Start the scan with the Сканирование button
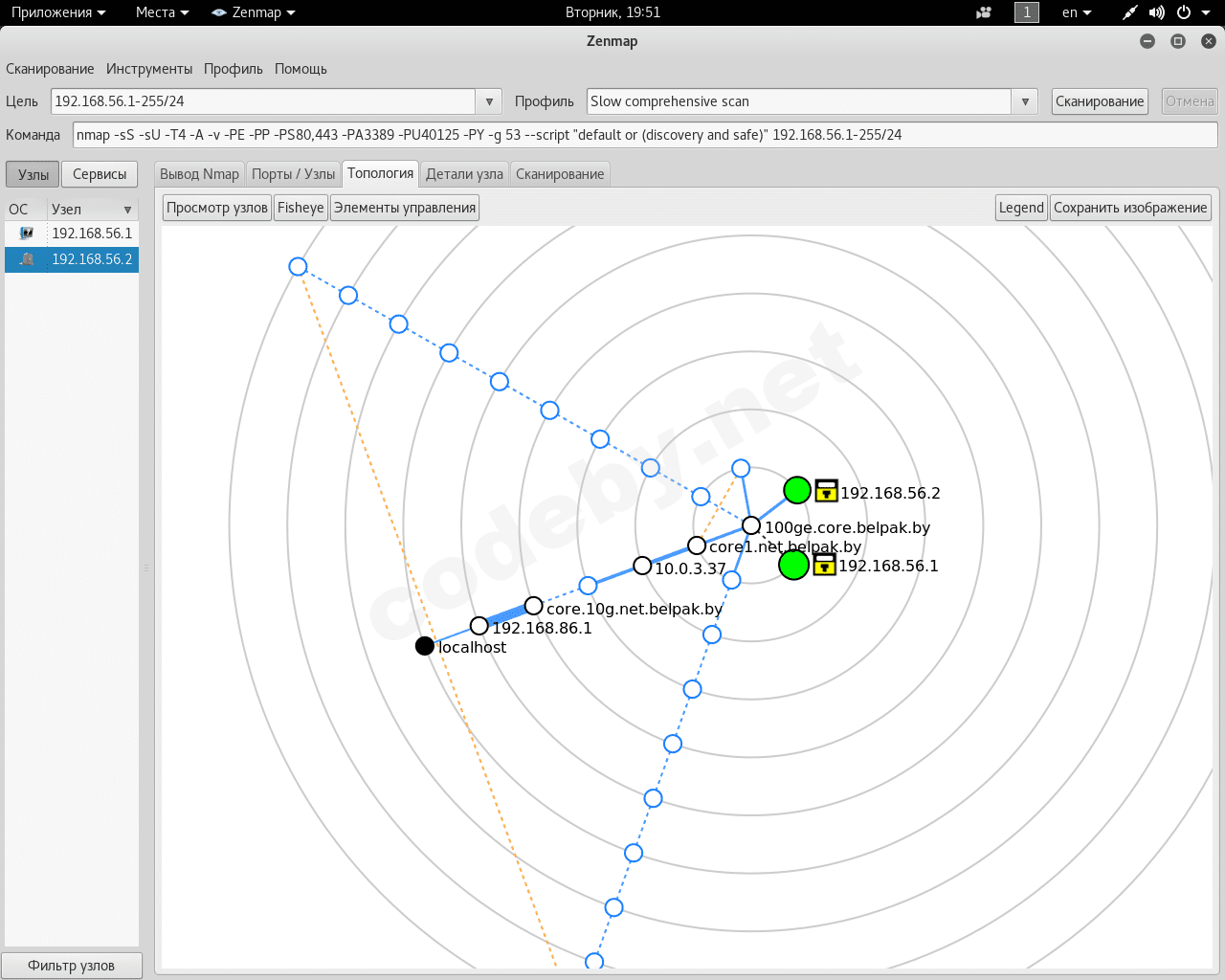This screenshot has height=980, width=1225. tap(1100, 101)
